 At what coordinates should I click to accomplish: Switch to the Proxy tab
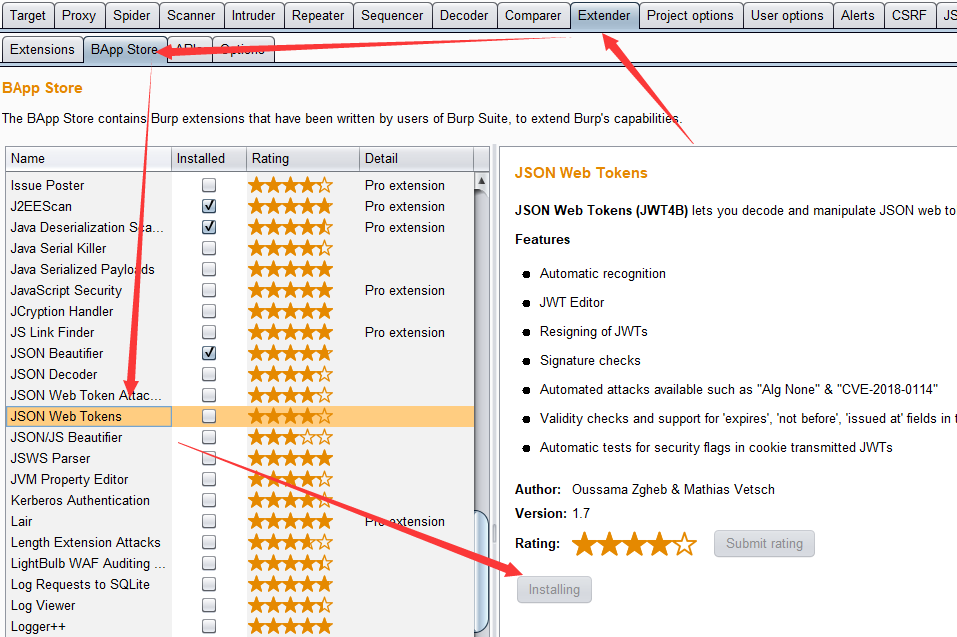[x=79, y=15]
